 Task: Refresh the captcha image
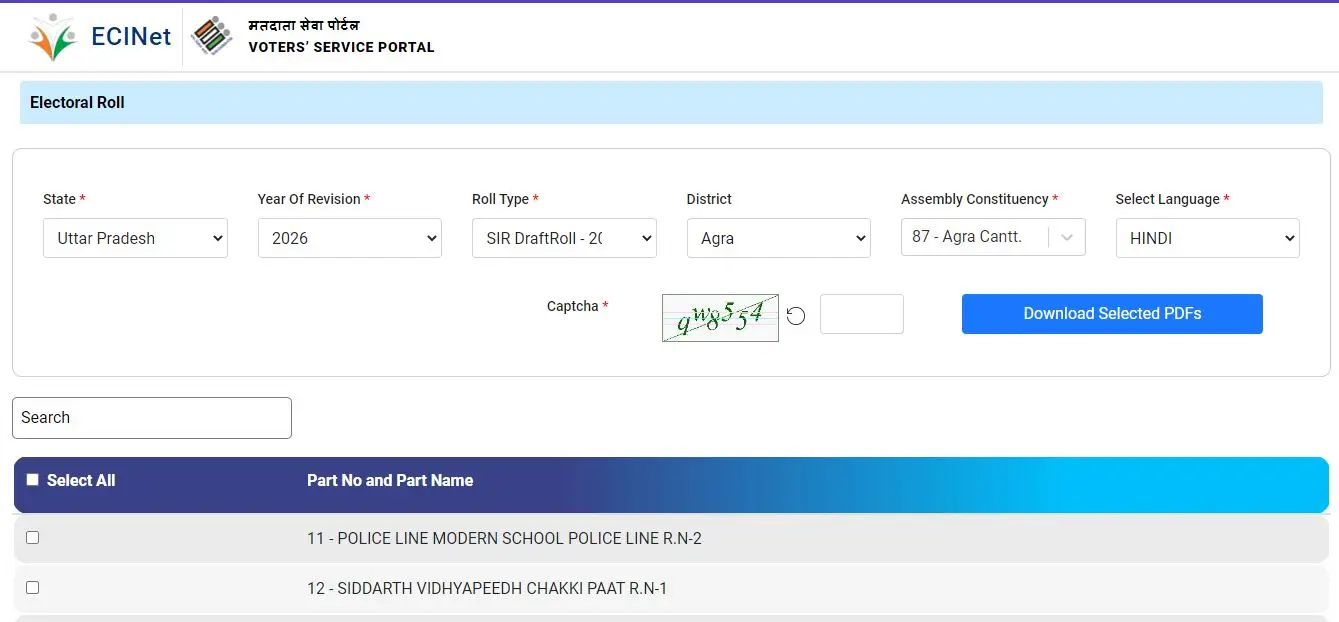(795, 316)
